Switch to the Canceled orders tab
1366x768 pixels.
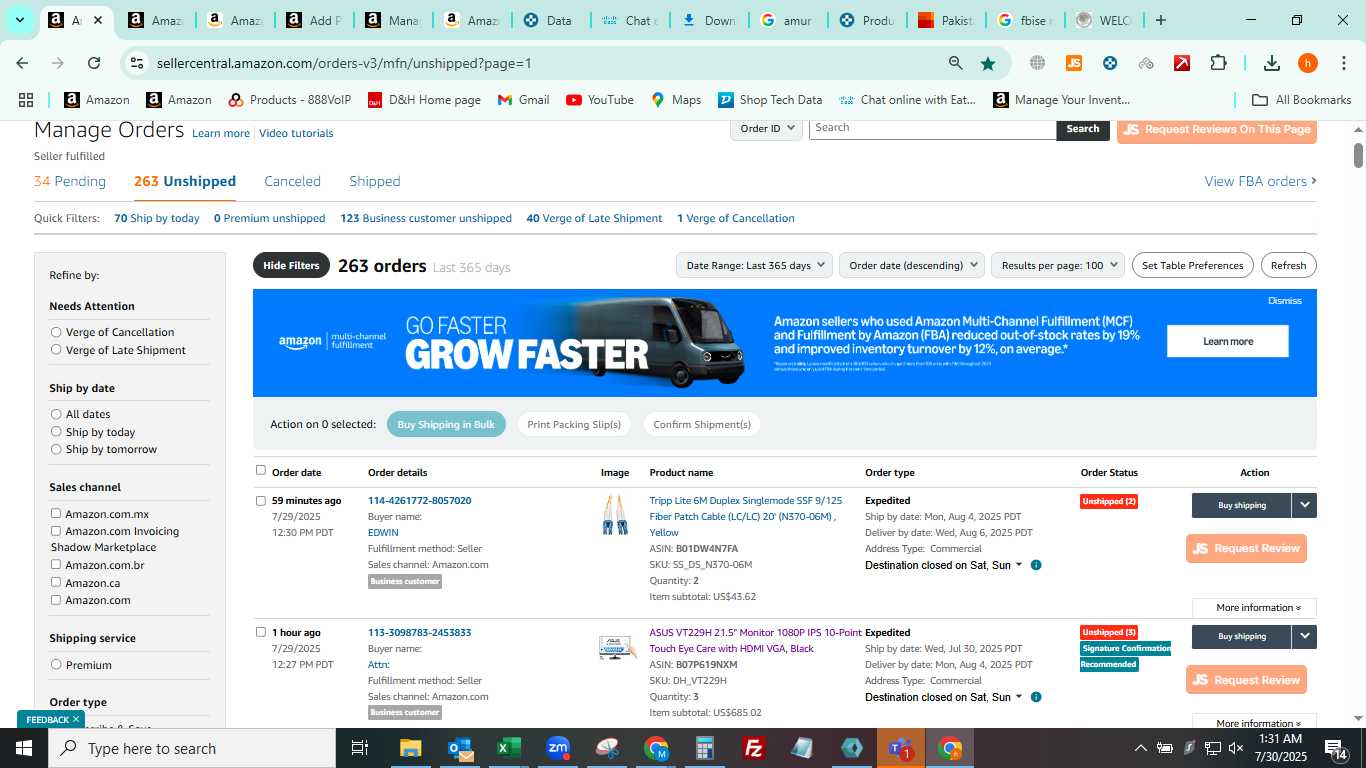coord(292,181)
